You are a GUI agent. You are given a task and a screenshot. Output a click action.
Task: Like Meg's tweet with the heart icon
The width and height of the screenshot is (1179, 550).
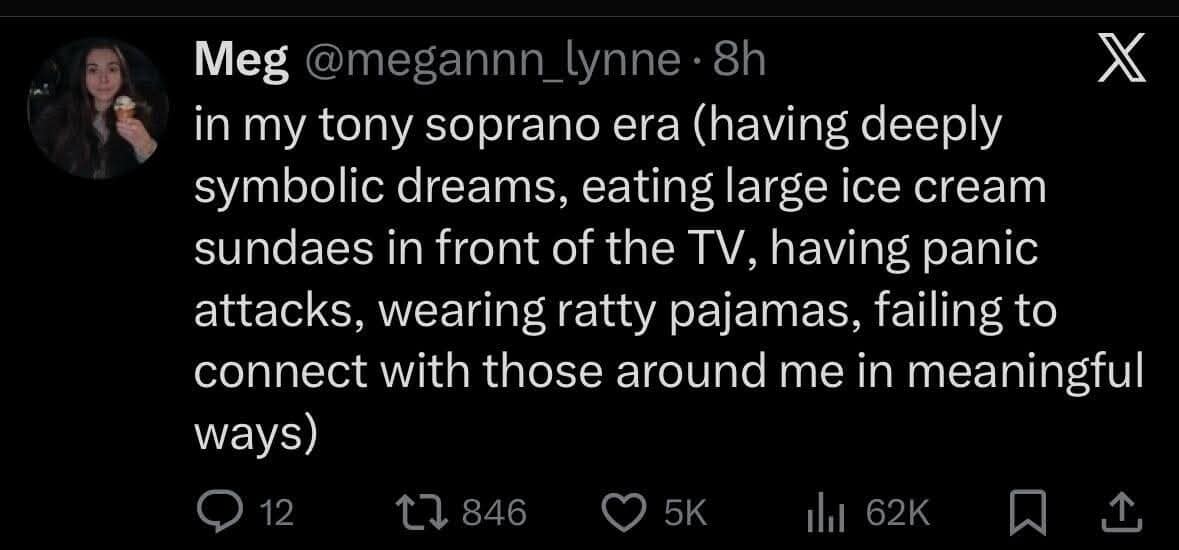pos(625,513)
